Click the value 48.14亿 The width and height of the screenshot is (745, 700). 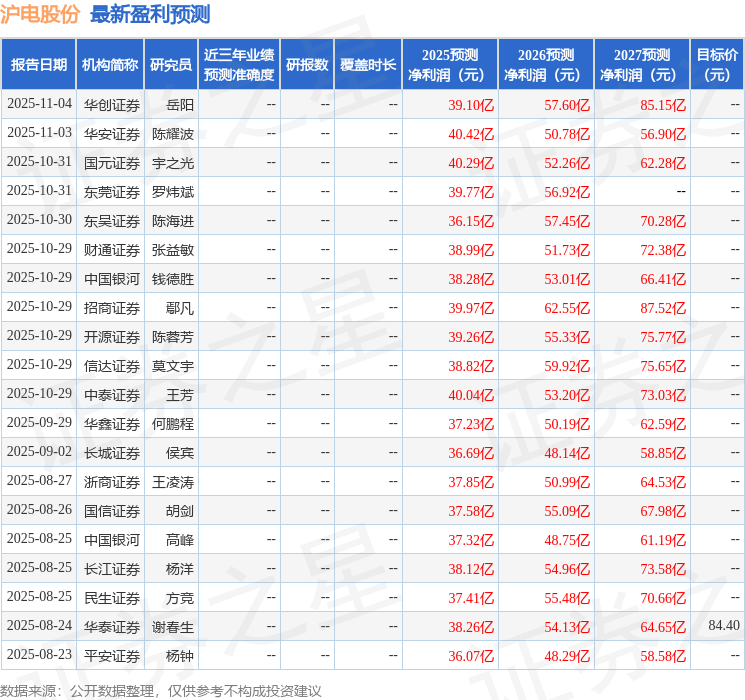[x=567, y=453]
